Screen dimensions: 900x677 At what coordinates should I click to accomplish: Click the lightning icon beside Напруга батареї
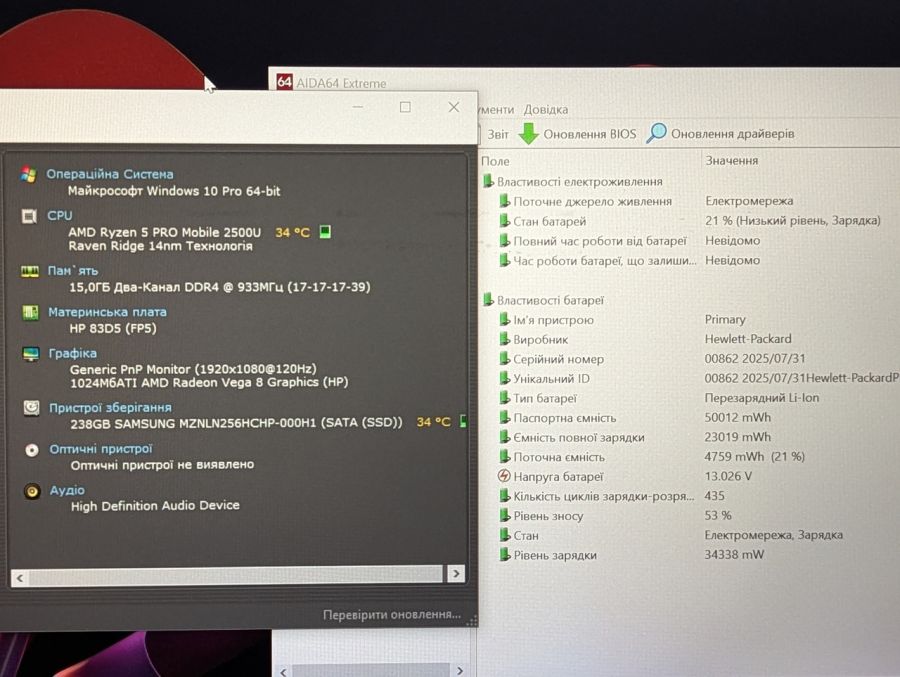pos(504,476)
